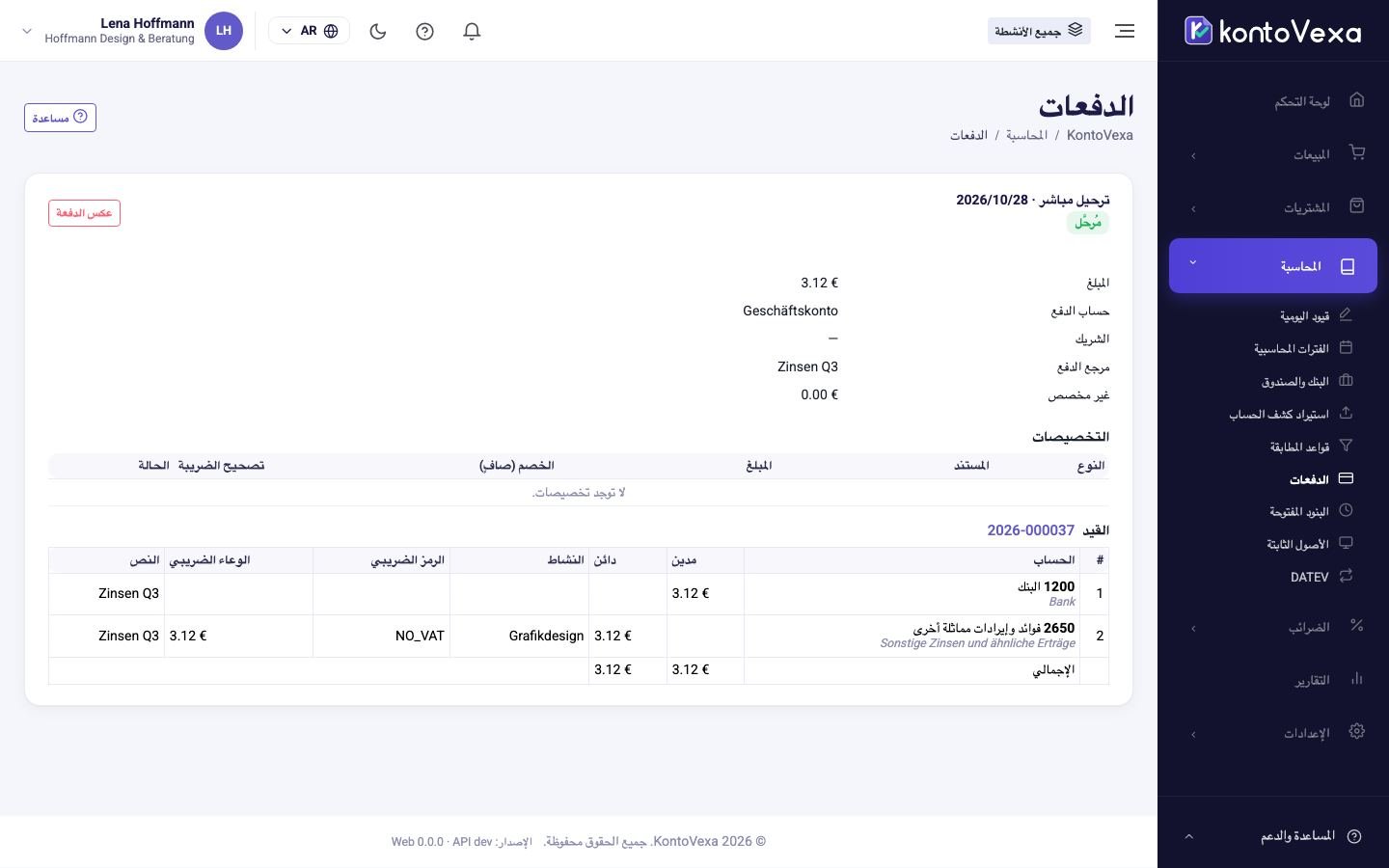Click the المشتريات bag icon
Screen dimensions: 1389x868
[x=1357, y=205]
